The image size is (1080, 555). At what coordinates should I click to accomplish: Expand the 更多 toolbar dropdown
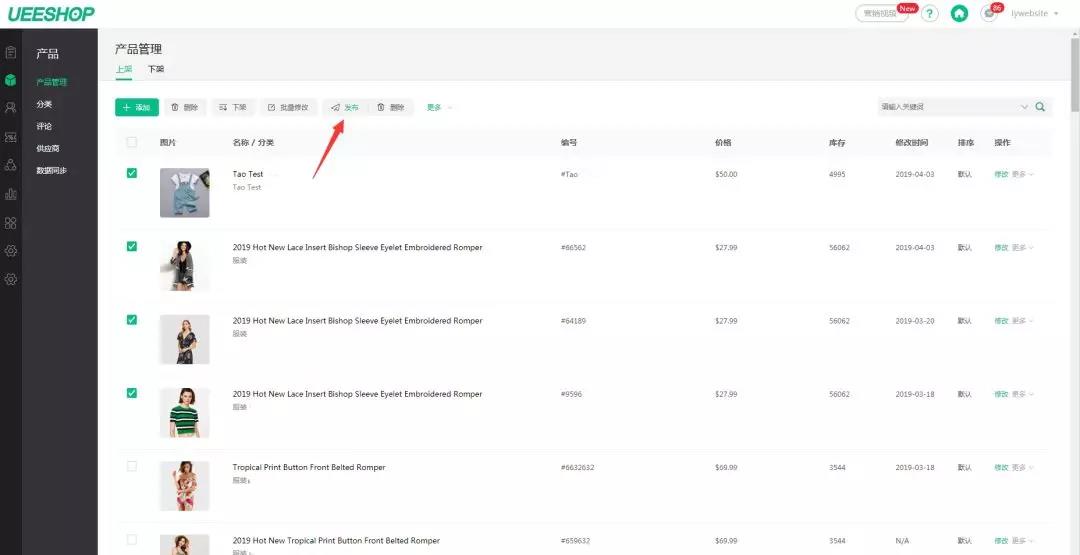click(439, 107)
